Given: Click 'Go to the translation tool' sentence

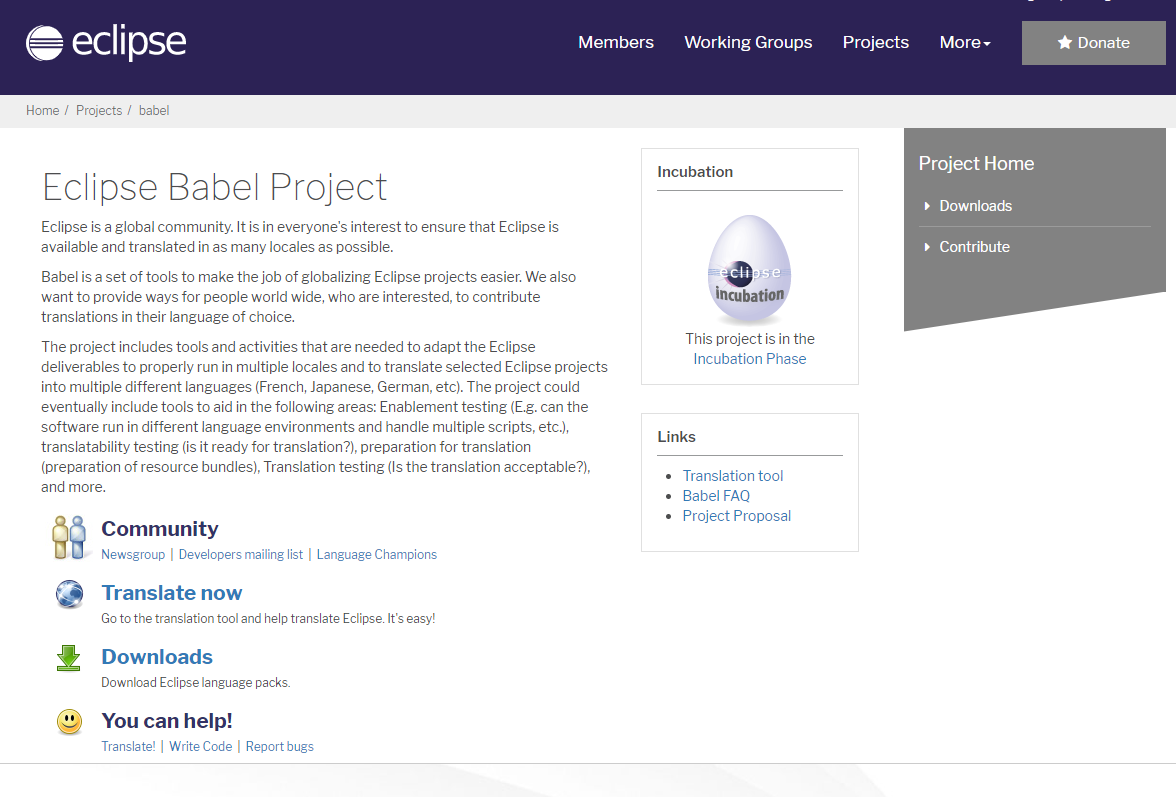Looking at the screenshot, I should (x=268, y=619).
